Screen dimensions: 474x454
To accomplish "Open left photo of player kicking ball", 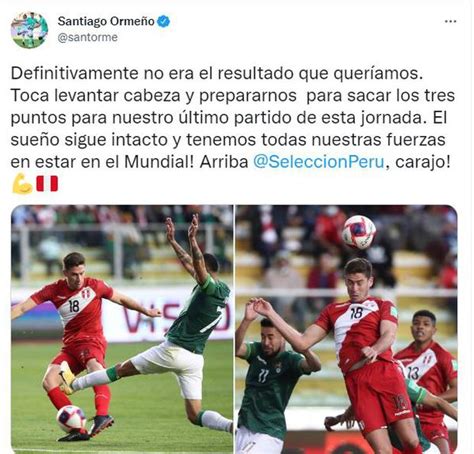I will (122, 329).
